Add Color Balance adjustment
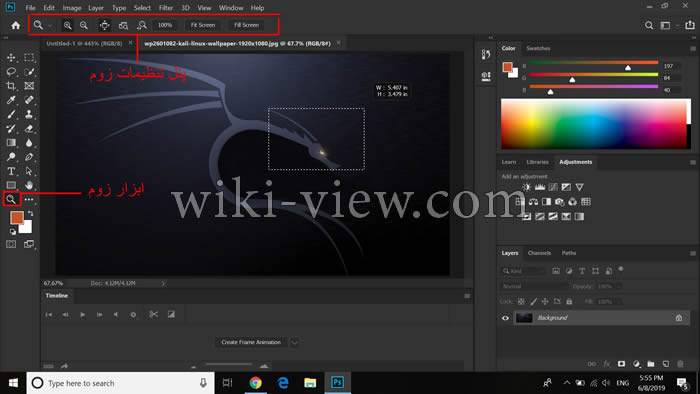 coord(533,202)
